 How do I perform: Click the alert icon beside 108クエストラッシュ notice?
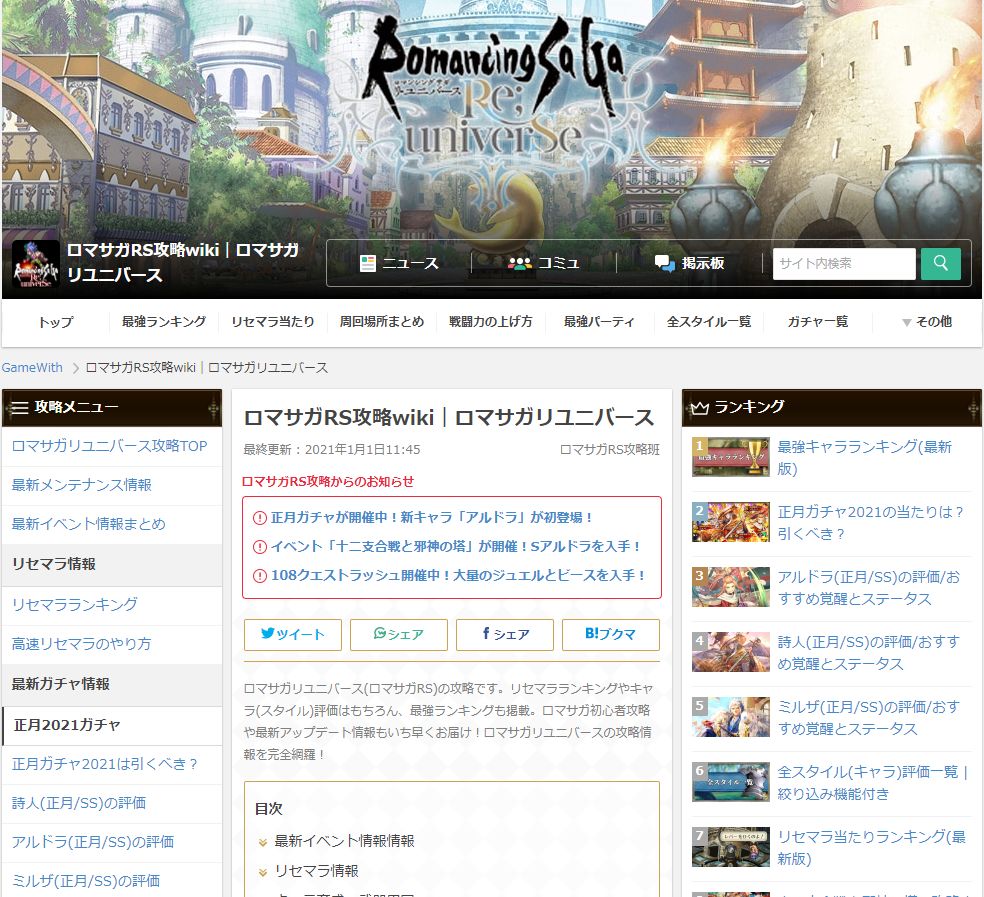tap(260, 576)
